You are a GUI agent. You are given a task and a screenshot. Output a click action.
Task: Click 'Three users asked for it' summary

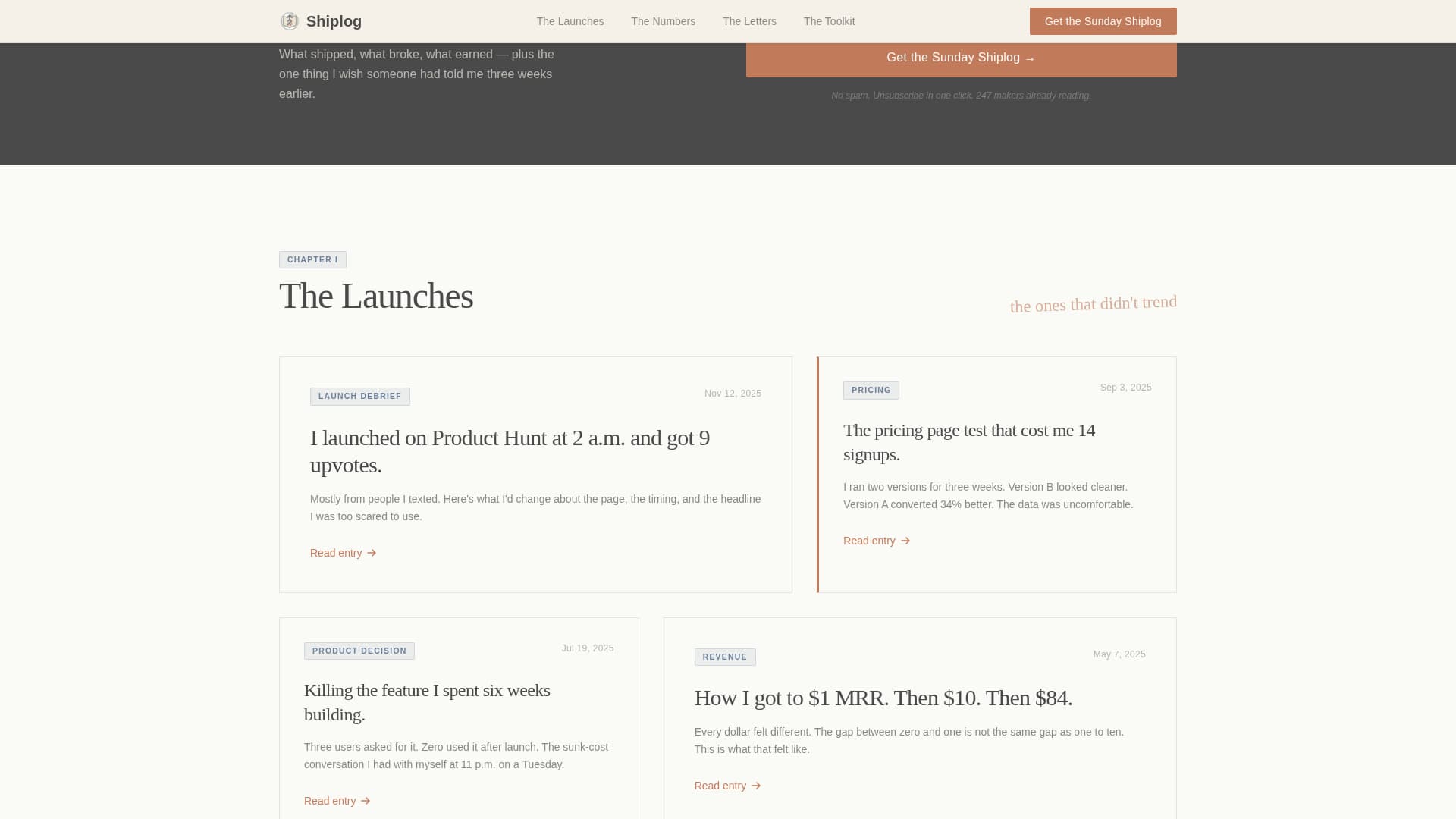[456, 756]
